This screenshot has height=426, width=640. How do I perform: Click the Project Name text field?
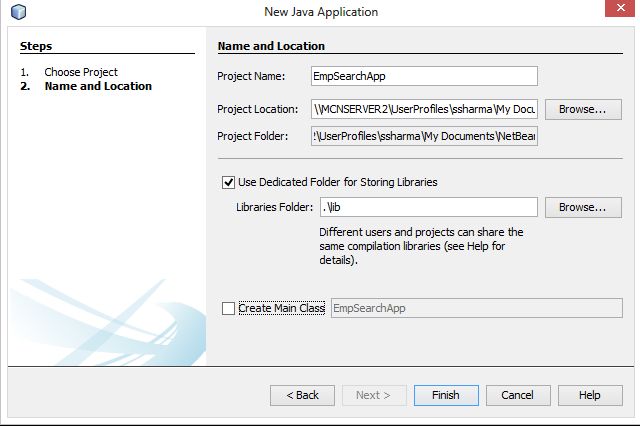[x=424, y=76]
